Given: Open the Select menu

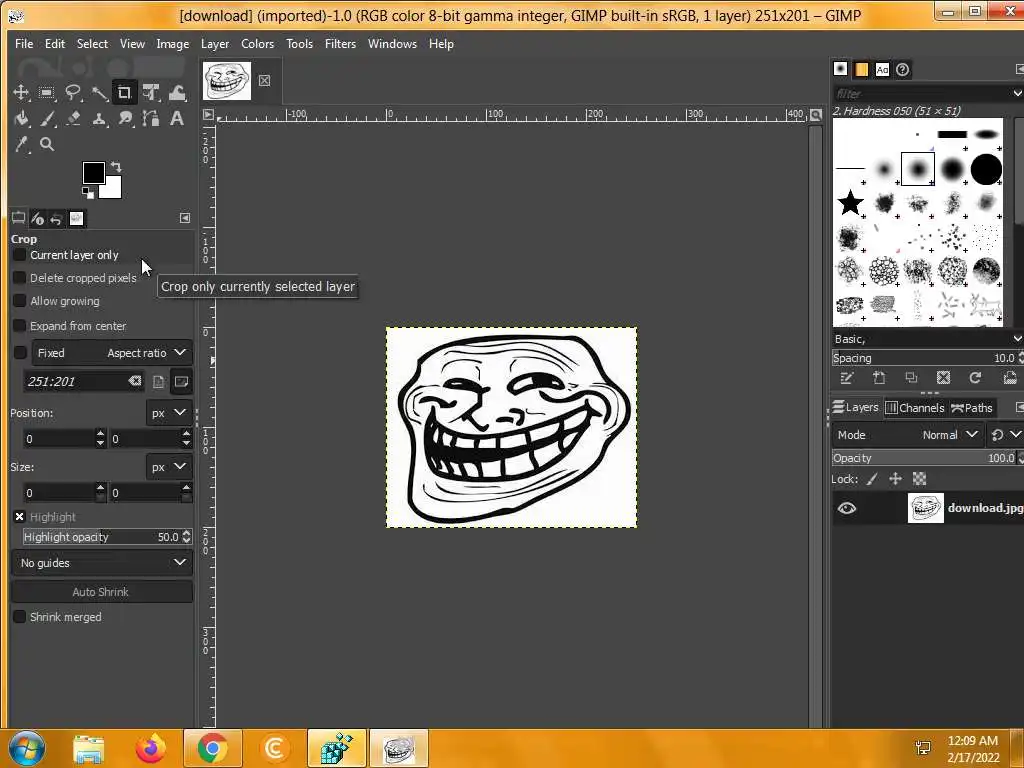Looking at the screenshot, I should pyautogui.click(x=92, y=44).
